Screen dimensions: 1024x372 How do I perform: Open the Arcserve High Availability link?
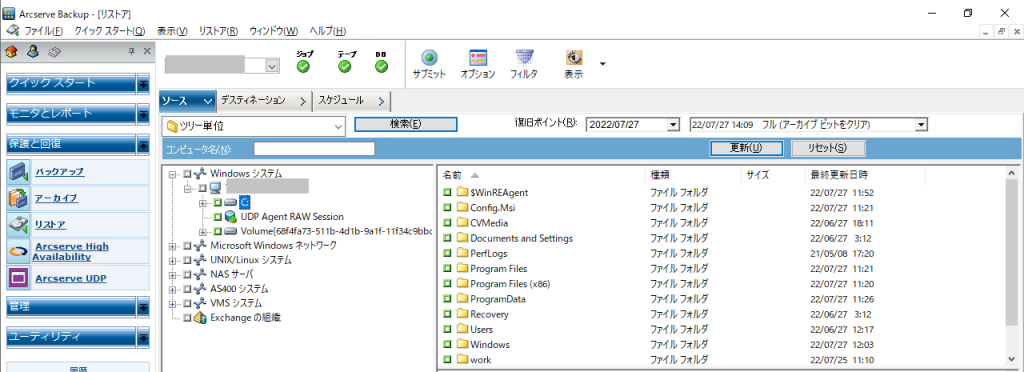(71, 252)
